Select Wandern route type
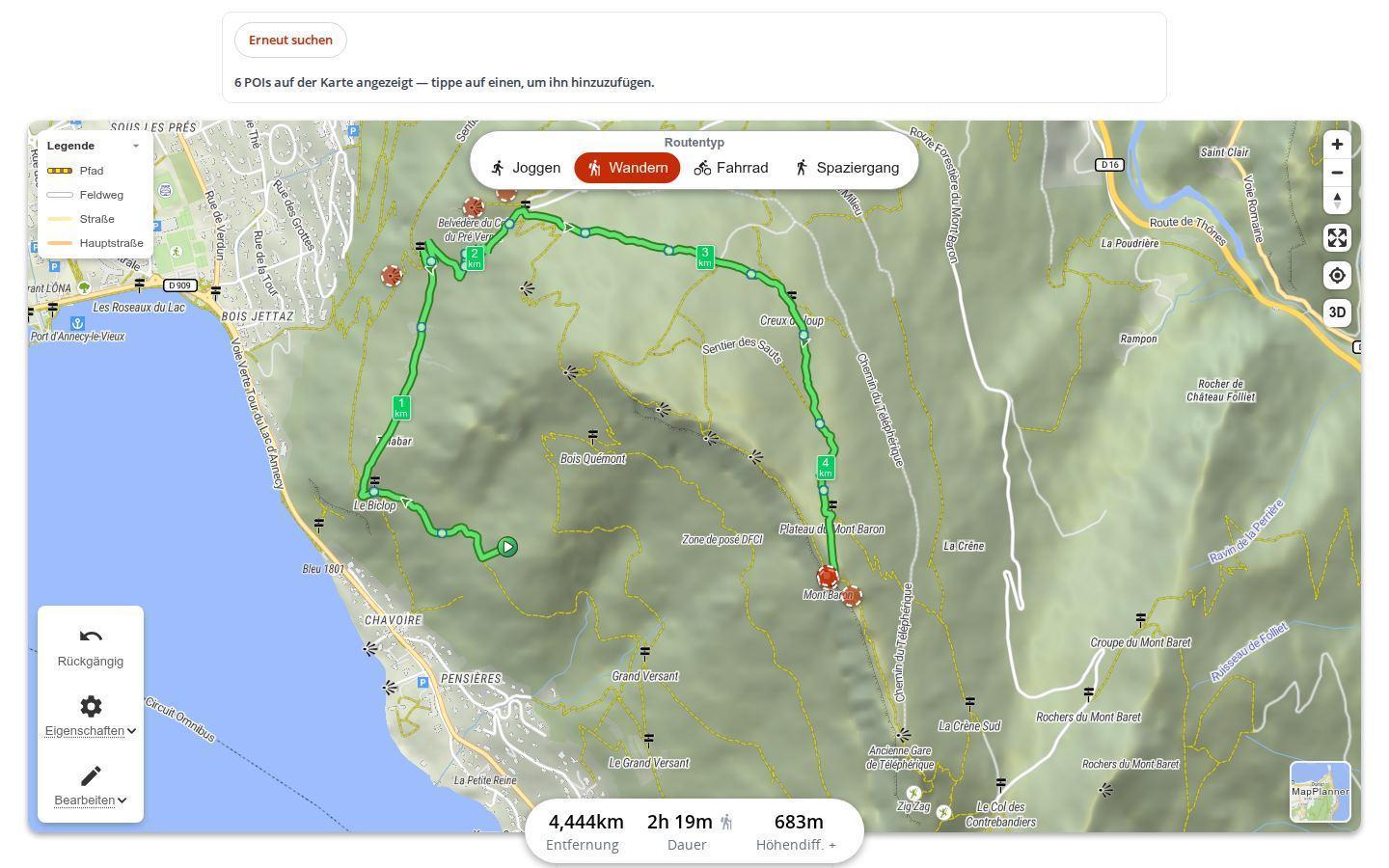Screen dimensions: 1389x868 pyautogui.click(x=627, y=168)
